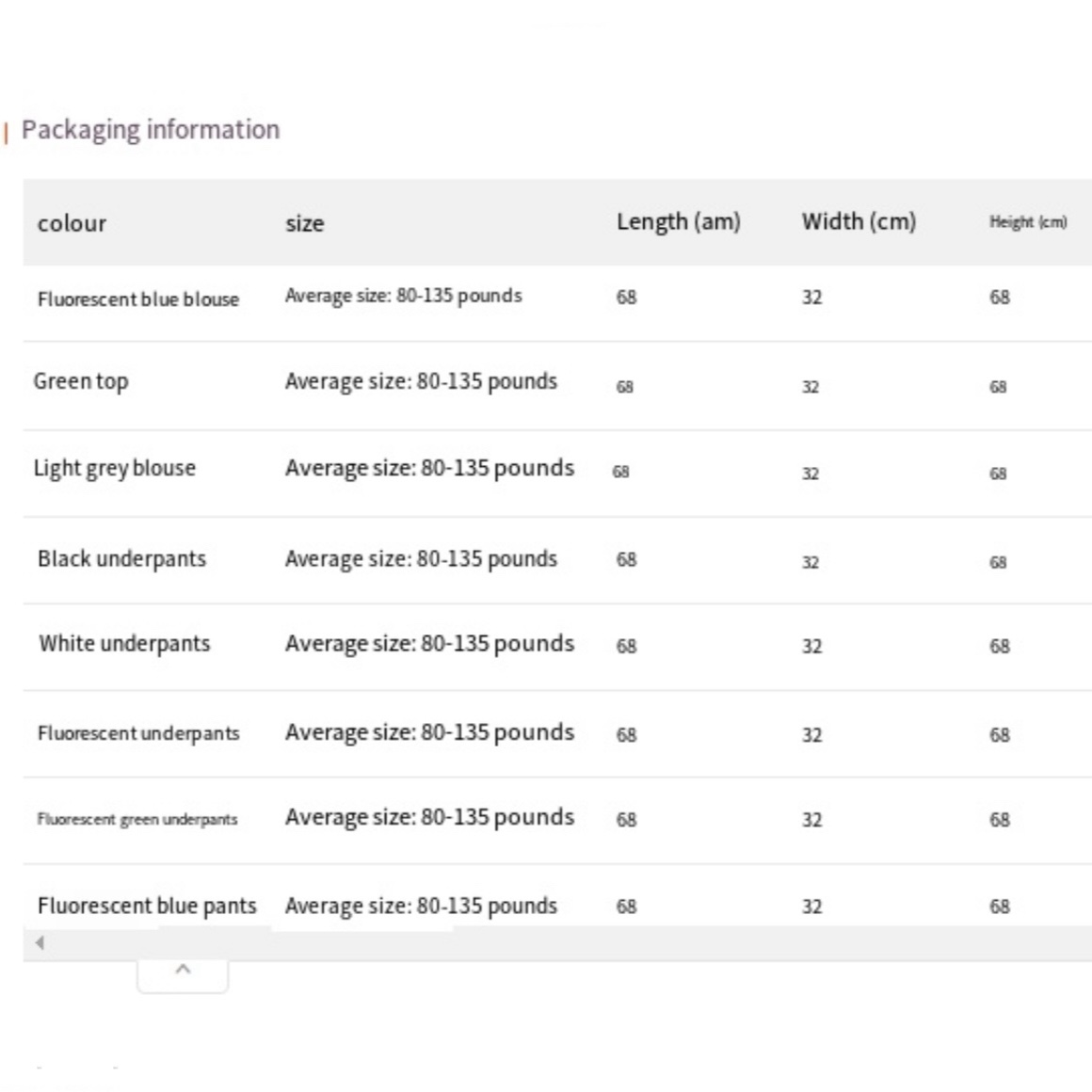Click the horizontal scrollbar track below the table
The image size is (1092, 1092).
click(565, 942)
